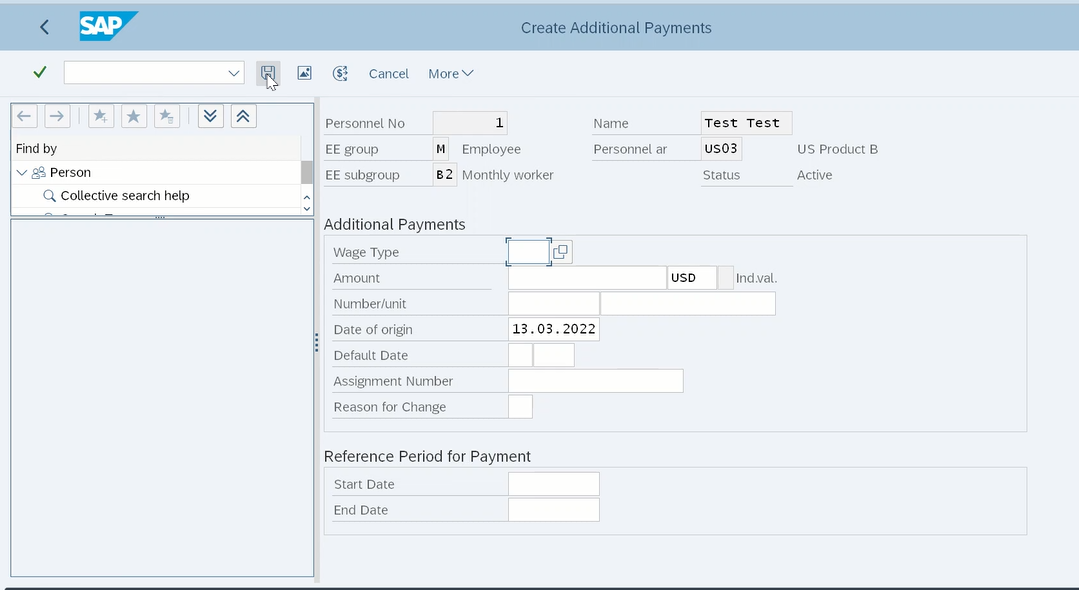The image size is (1079, 590).
Task: Collapse all nodes with the double-up chevron
Action: pyautogui.click(x=243, y=116)
